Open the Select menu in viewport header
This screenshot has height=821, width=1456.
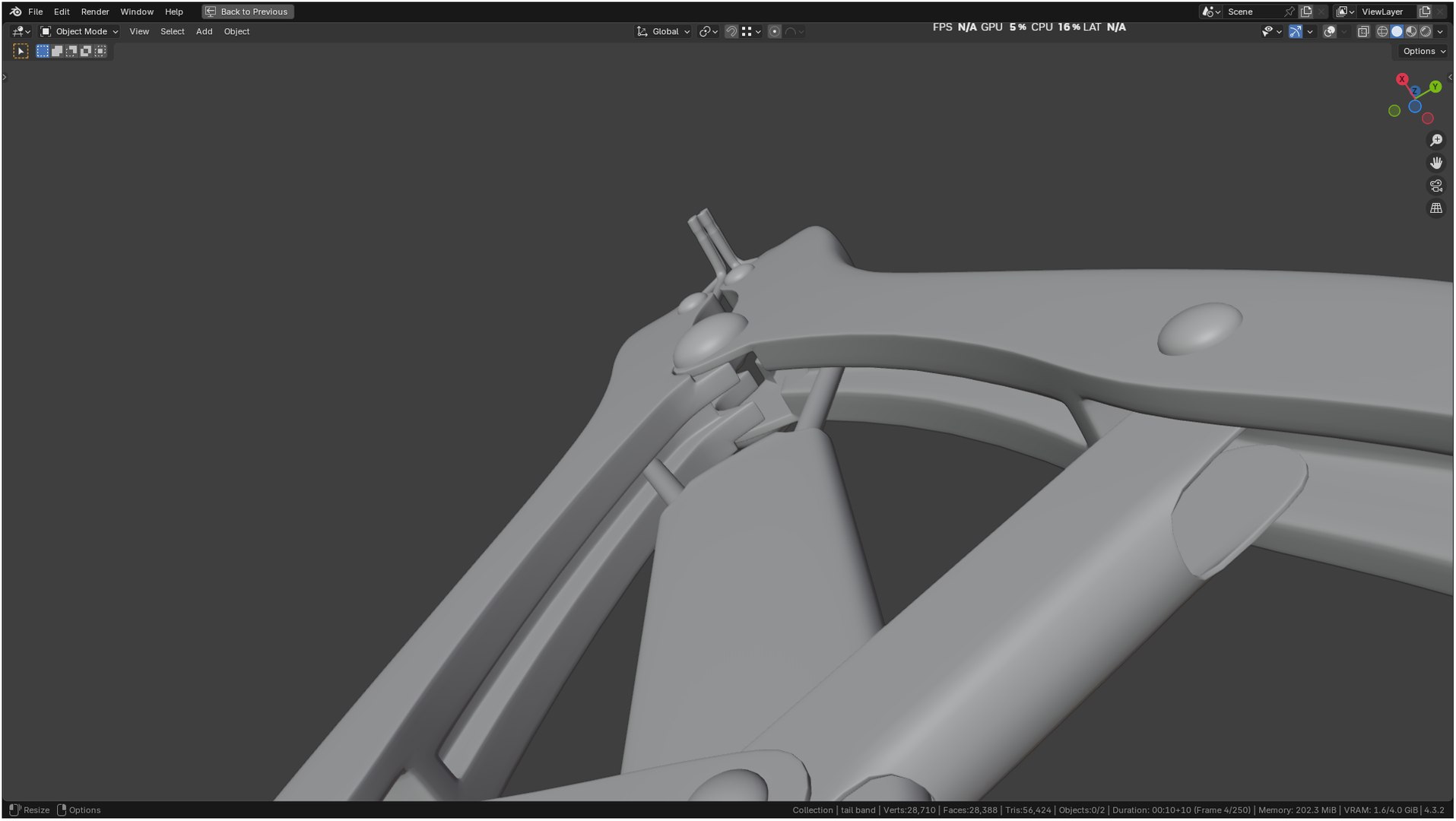[x=173, y=31]
